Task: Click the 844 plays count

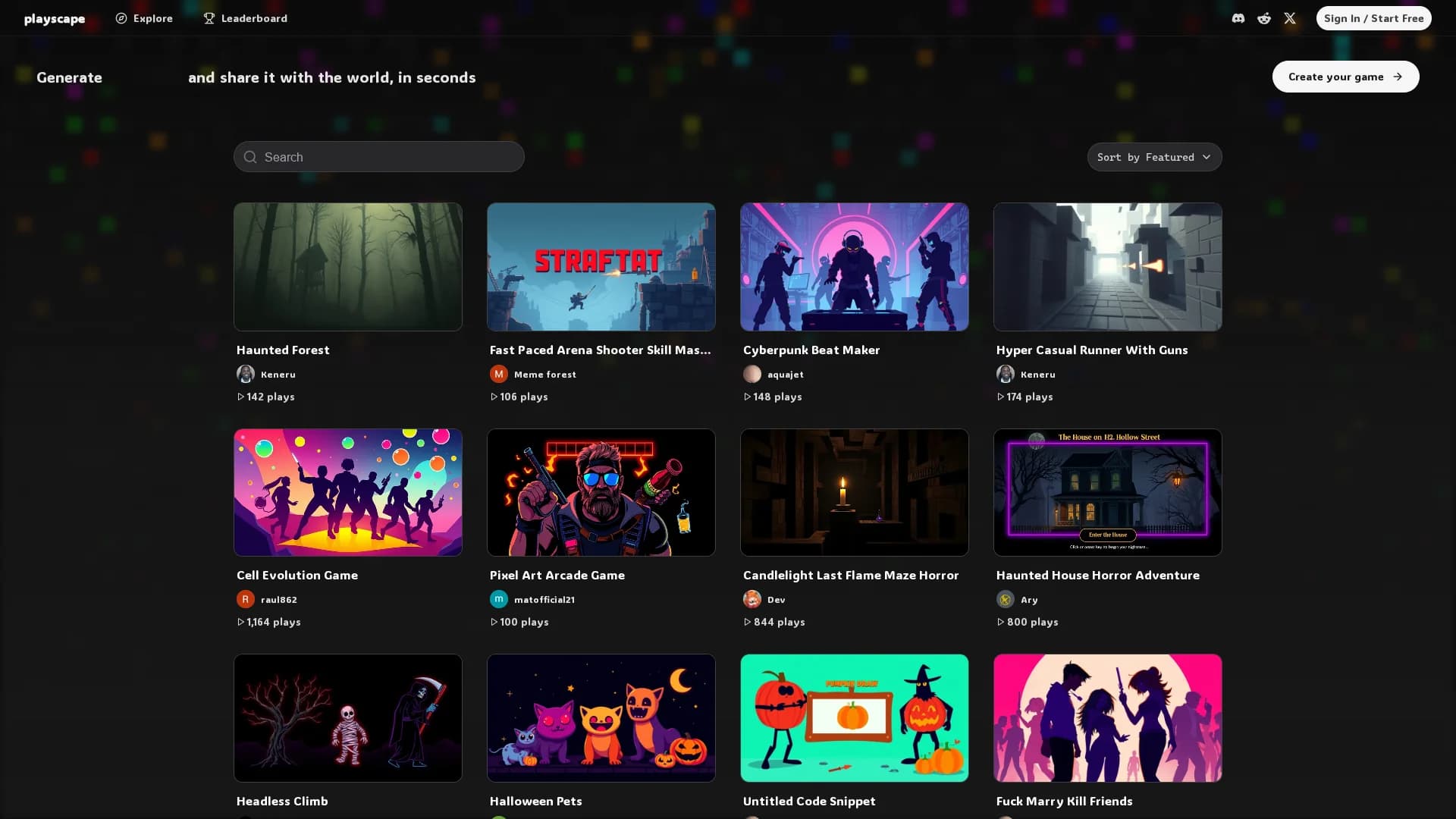Action: coord(774,622)
